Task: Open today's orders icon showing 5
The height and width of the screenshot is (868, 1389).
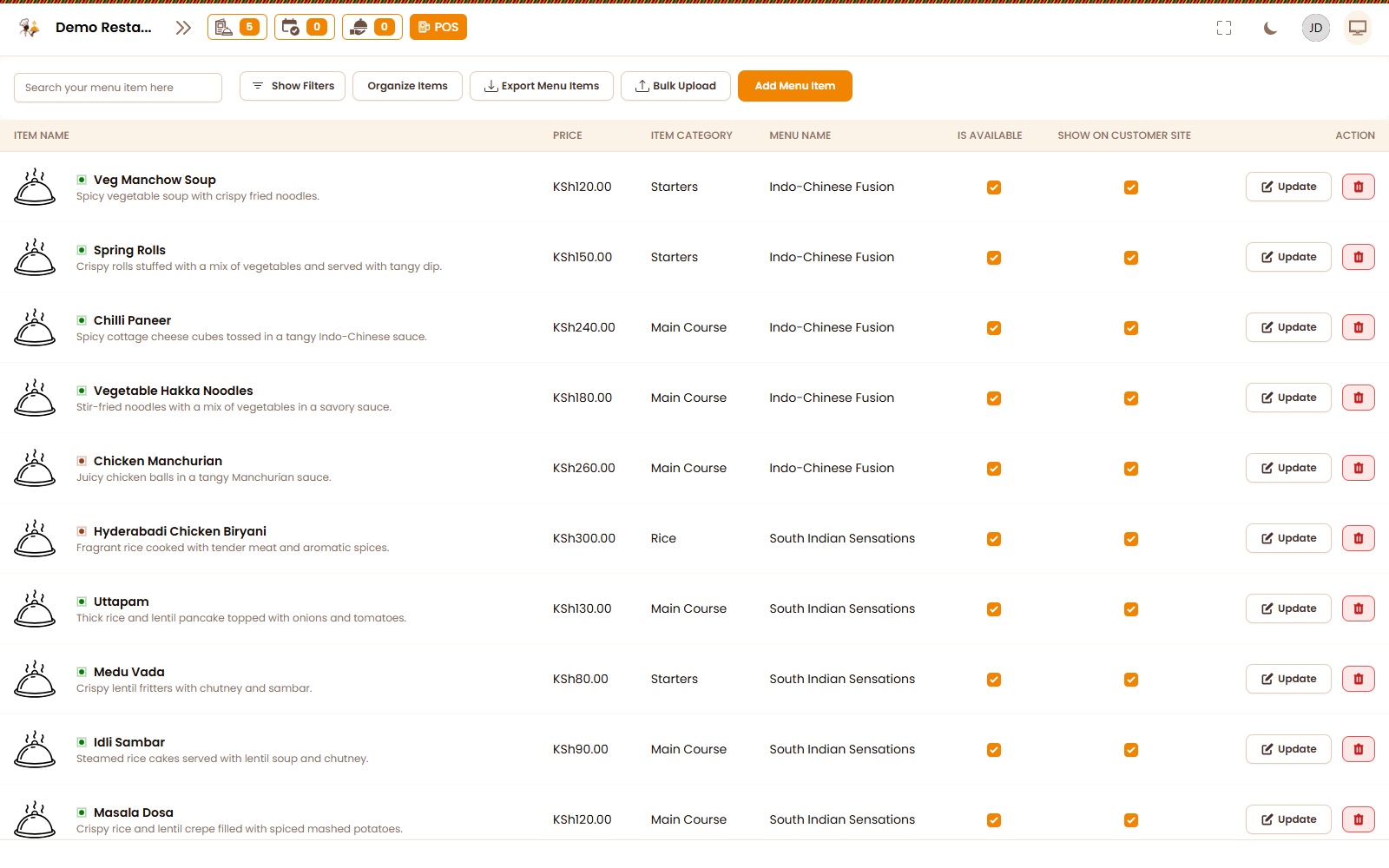Action: (237, 27)
